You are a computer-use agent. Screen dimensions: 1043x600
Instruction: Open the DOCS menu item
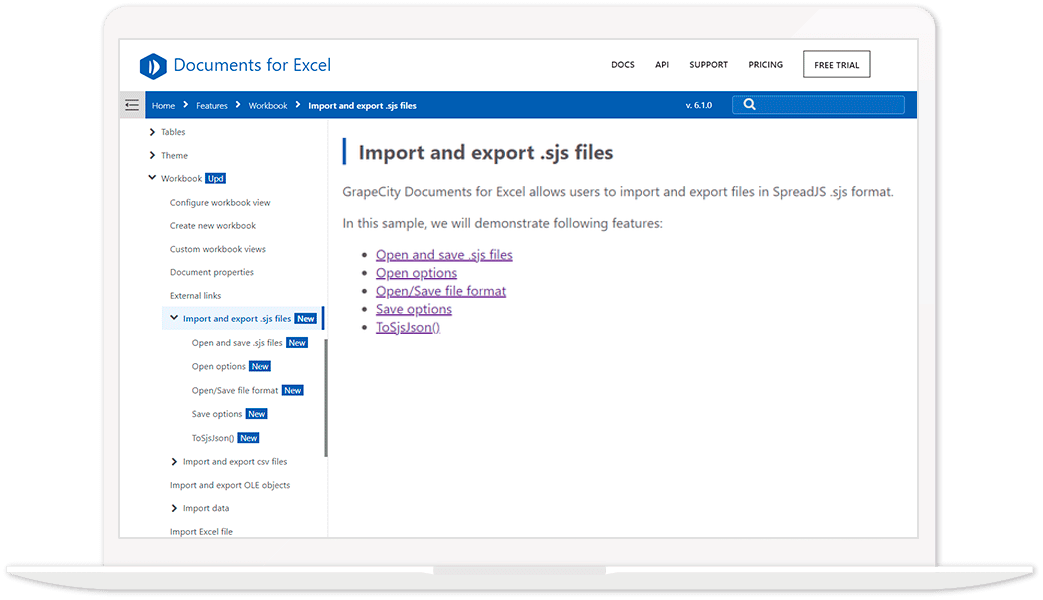click(622, 64)
